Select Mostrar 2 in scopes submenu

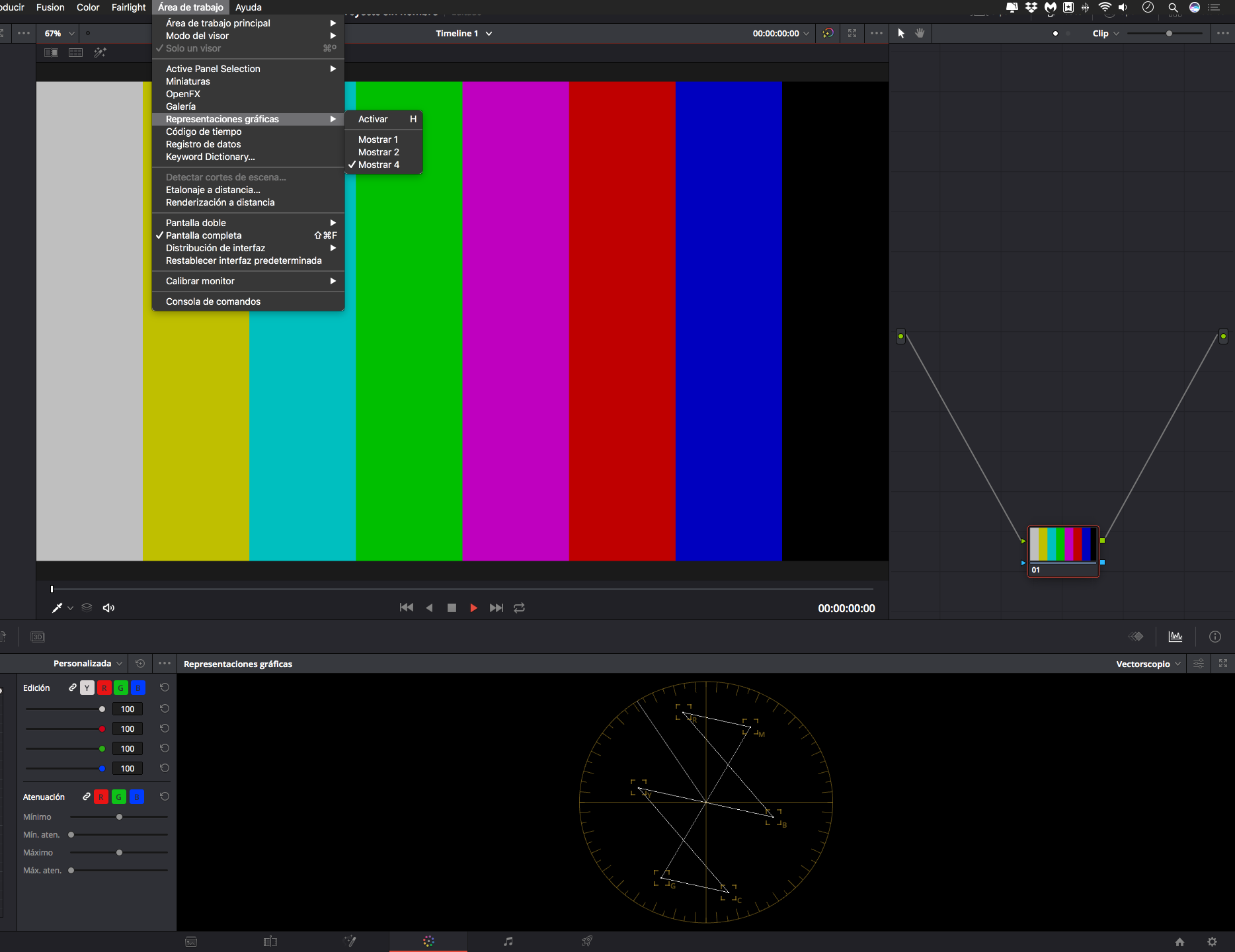point(383,152)
